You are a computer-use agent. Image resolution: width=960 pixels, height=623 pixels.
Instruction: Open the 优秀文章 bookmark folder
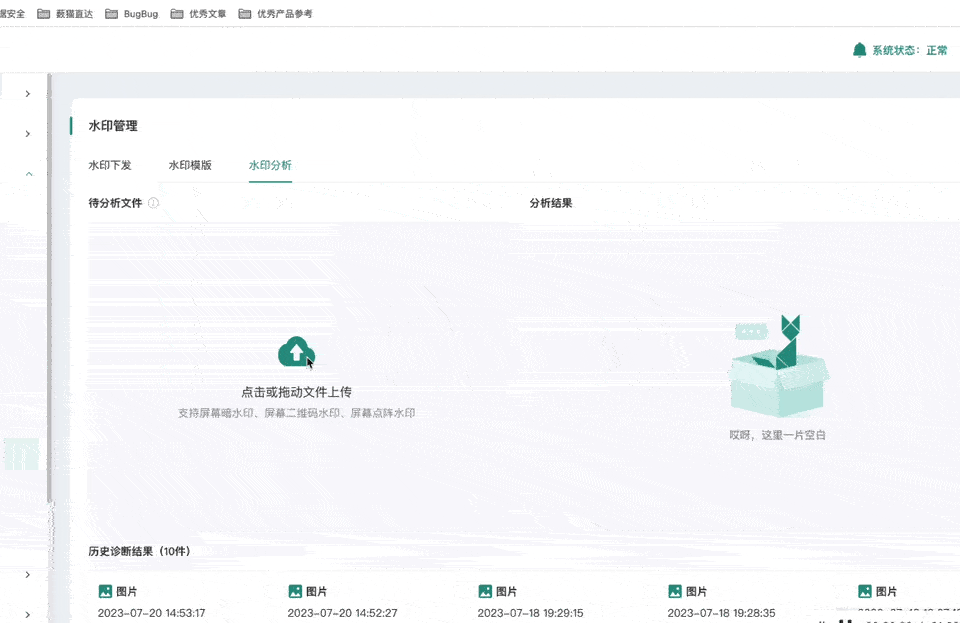tap(198, 14)
